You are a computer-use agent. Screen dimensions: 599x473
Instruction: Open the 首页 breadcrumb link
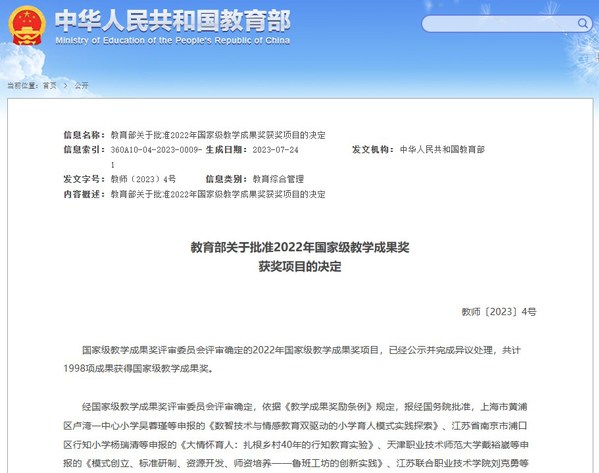pyautogui.click(x=49, y=86)
